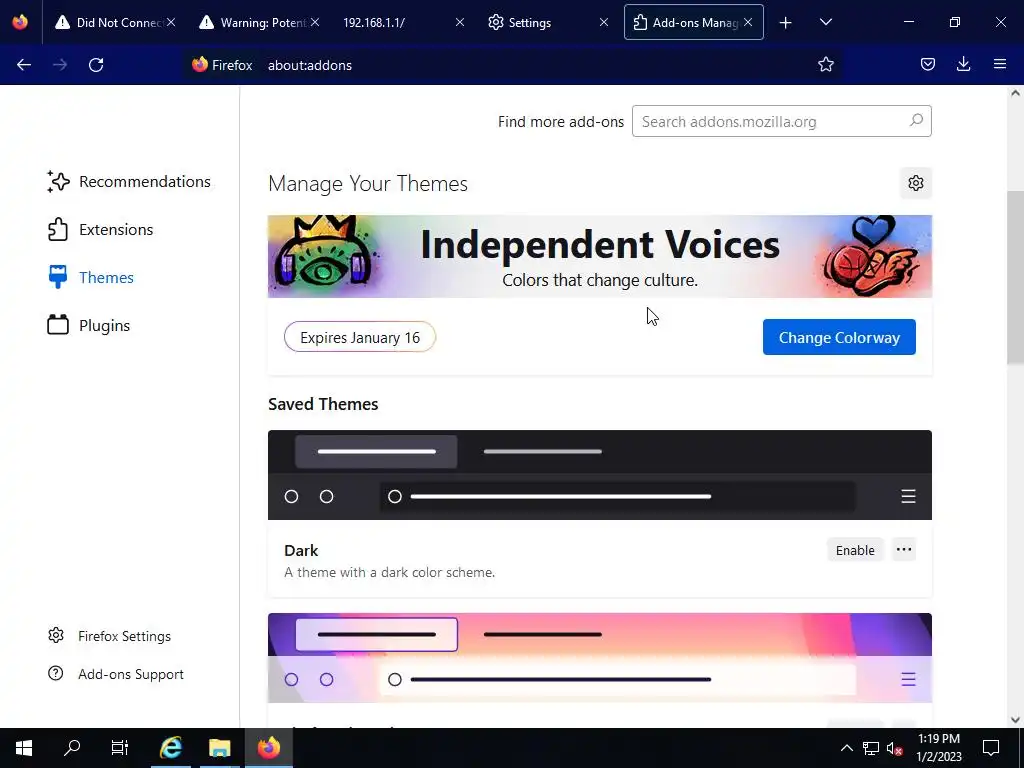Click the search magnifier in the add-ons field
This screenshot has height=768, width=1024.
pyautogui.click(x=916, y=120)
